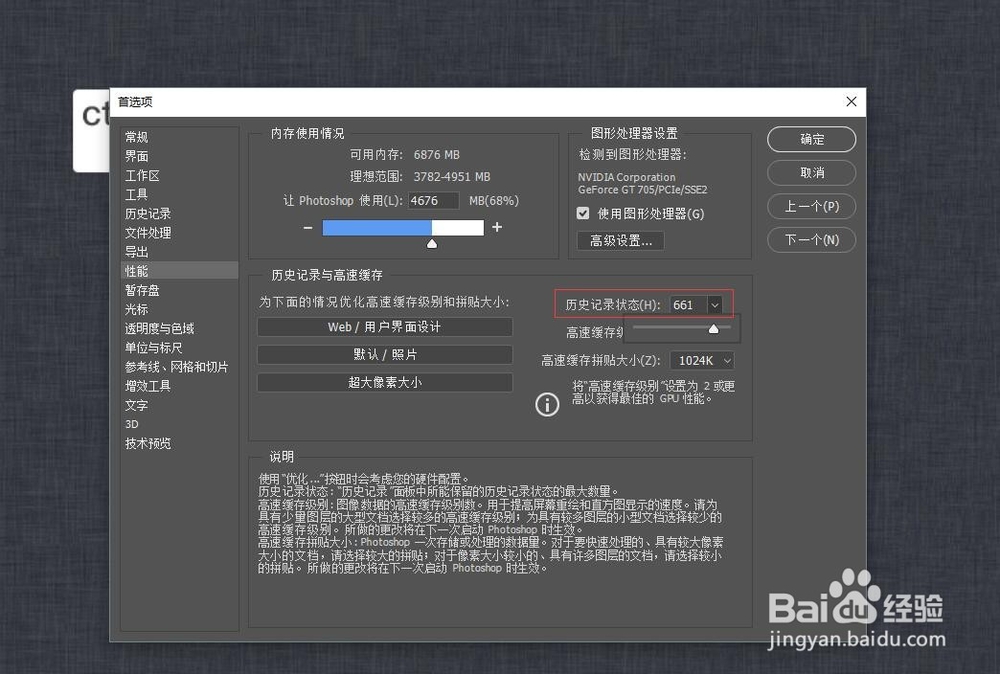Open the 文字 preferences category
This screenshot has width=1000, height=674.
pyautogui.click(x=136, y=405)
